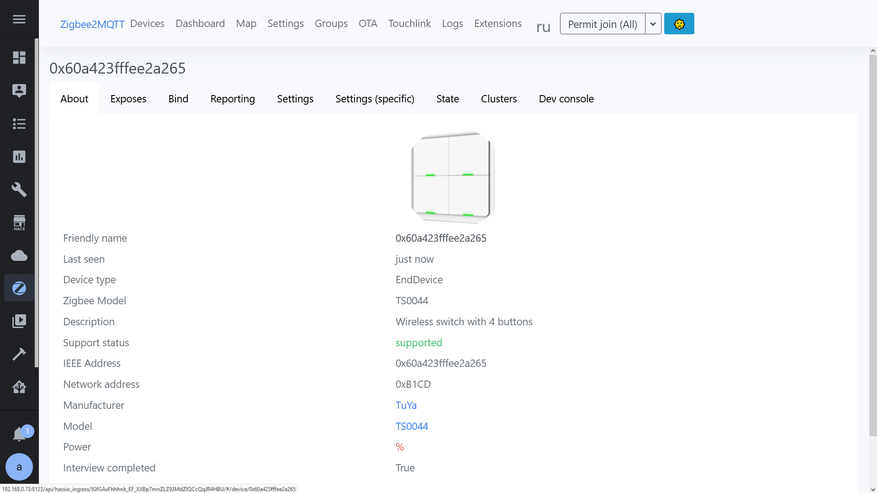This screenshot has width=877, height=493.
Task: Open the OTA menu item
Action: tap(368, 24)
